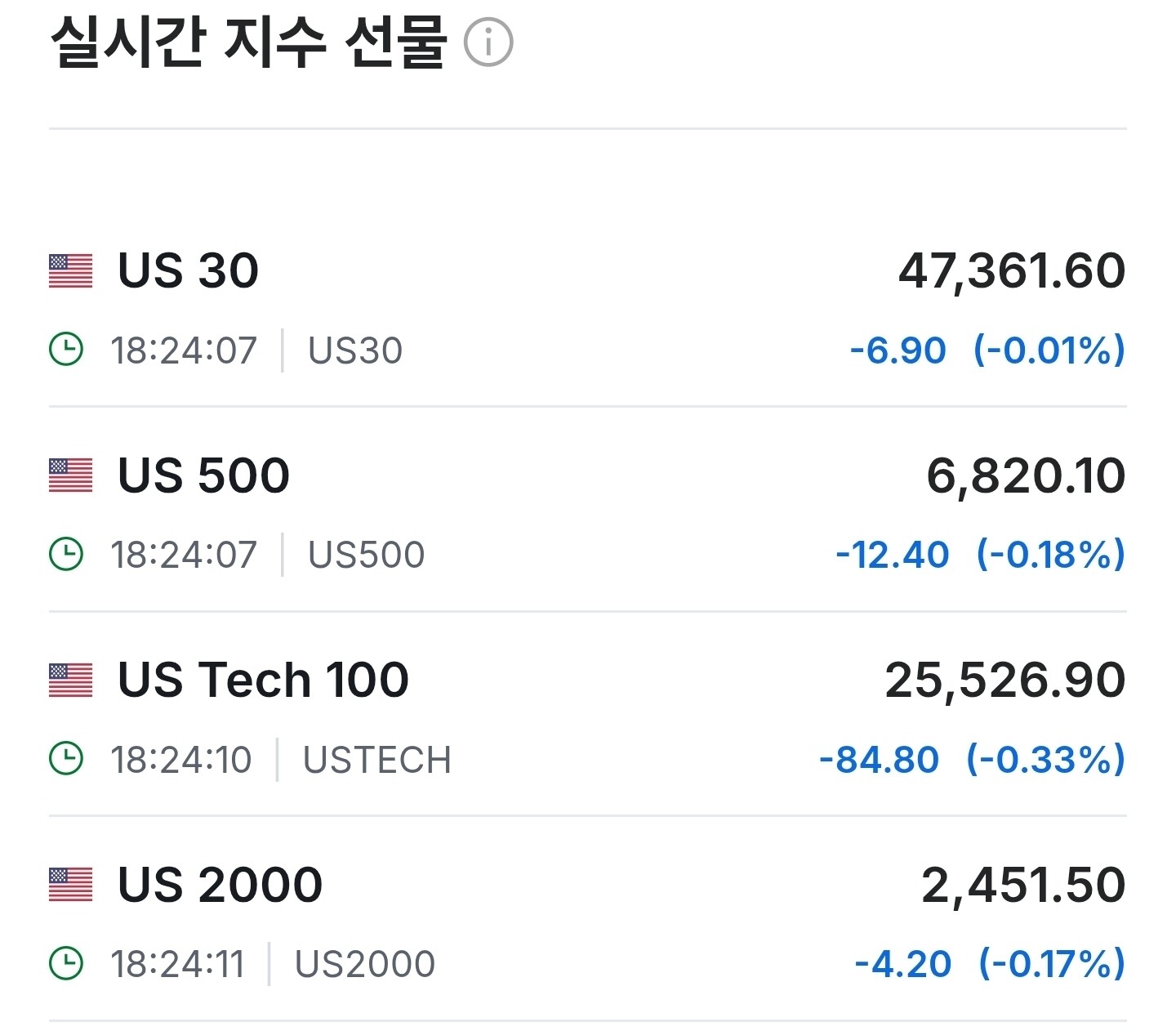1176x1031 pixels.
Task: Open the US Tech 100 futures page
Action: [x=263, y=680]
